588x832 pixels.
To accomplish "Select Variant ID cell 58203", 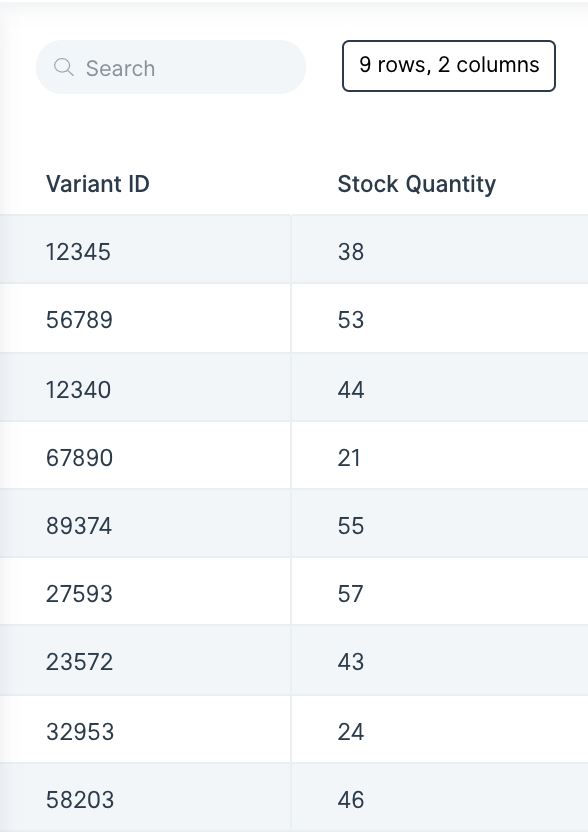I will pyautogui.click(x=145, y=798).
